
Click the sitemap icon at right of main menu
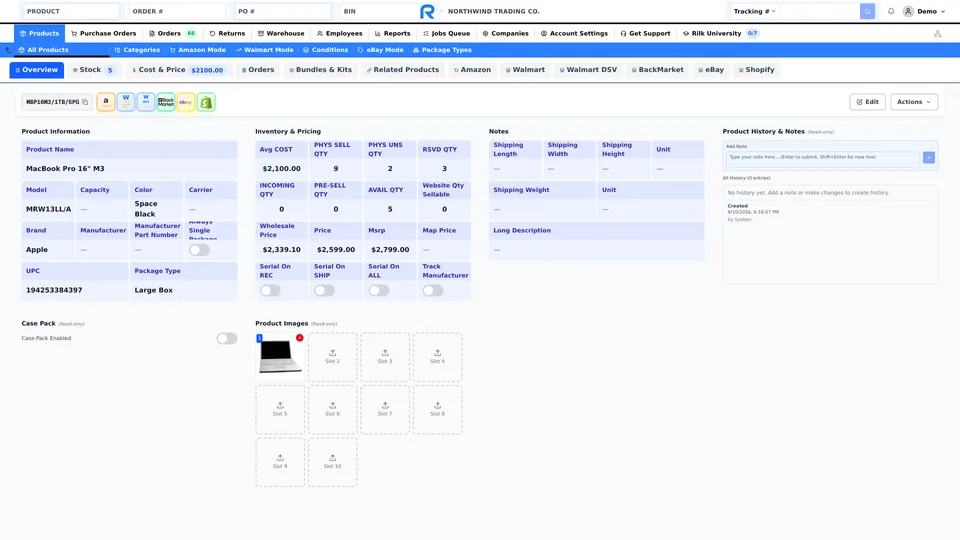click(937, 34)
